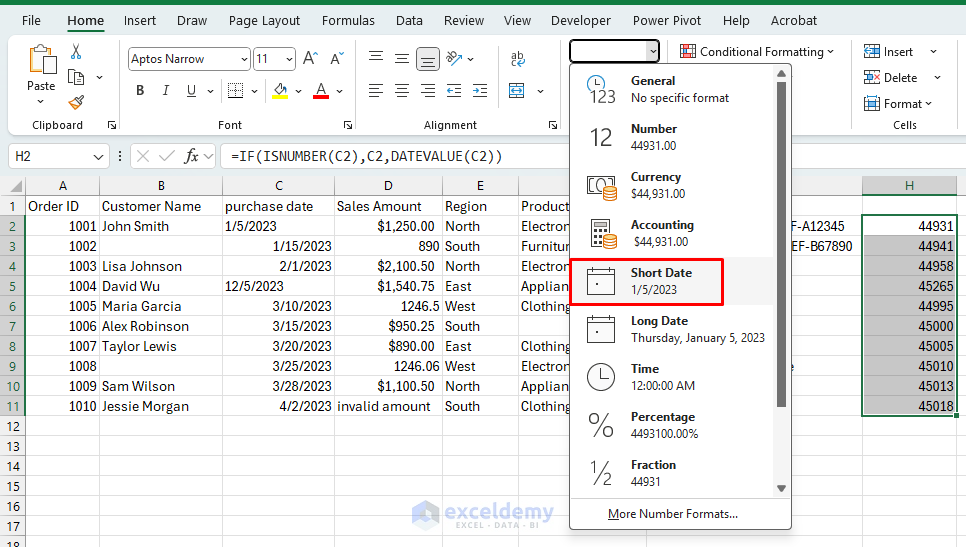Choose the Number format option
The image size is (966, 547).
click(672, 137)
